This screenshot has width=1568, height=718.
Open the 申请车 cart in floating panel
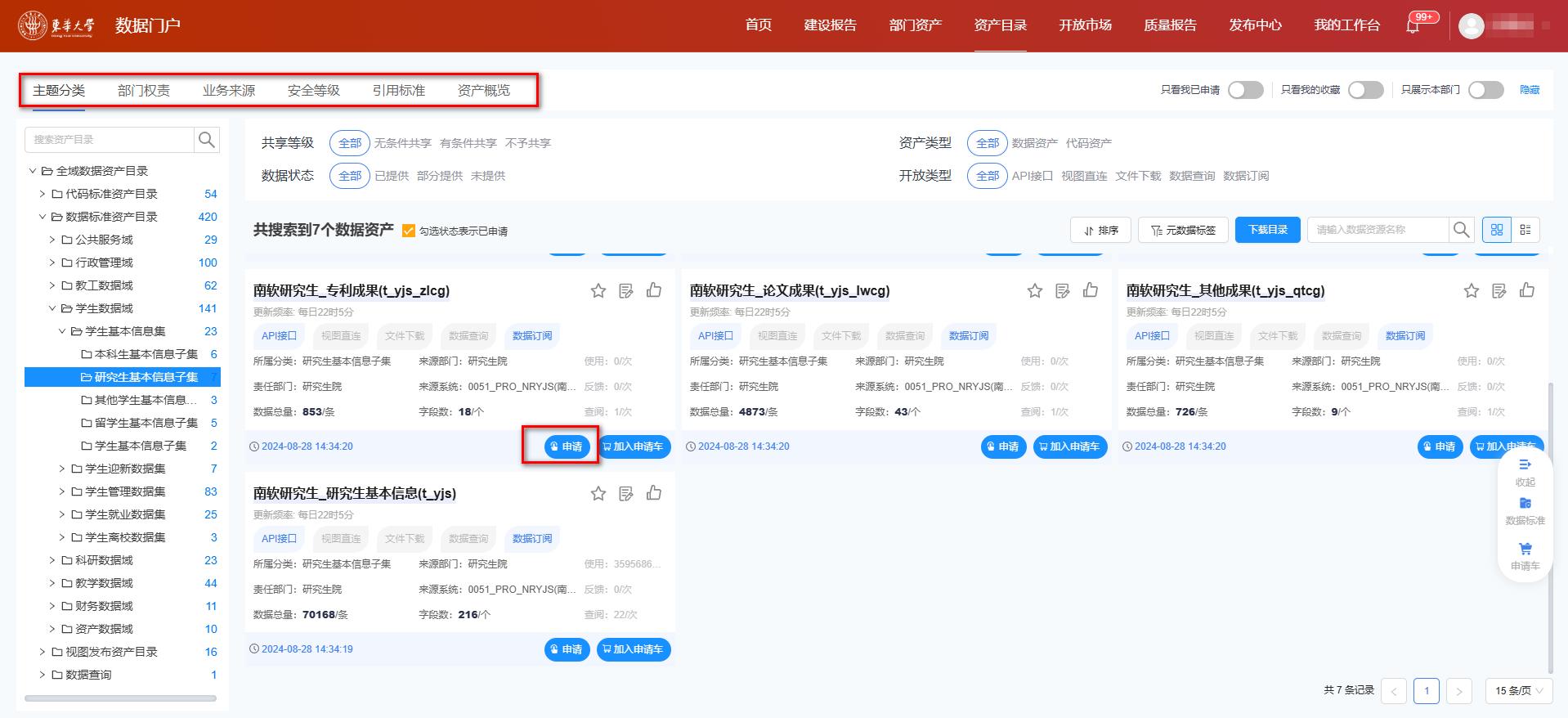[1525, 554]
